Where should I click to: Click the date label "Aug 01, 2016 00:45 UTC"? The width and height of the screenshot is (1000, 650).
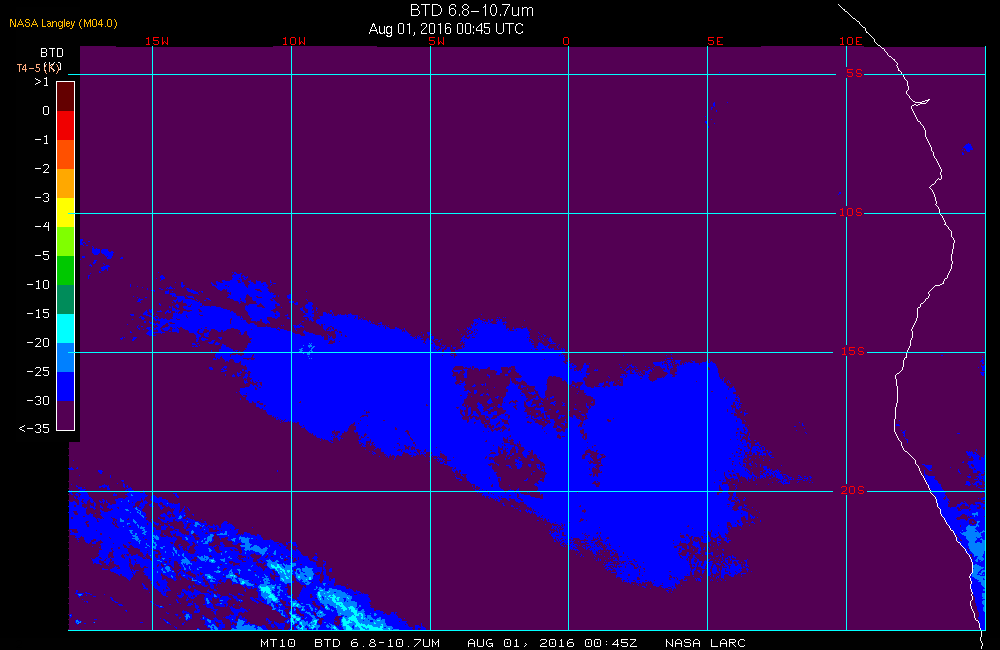(x=446, y=29)
